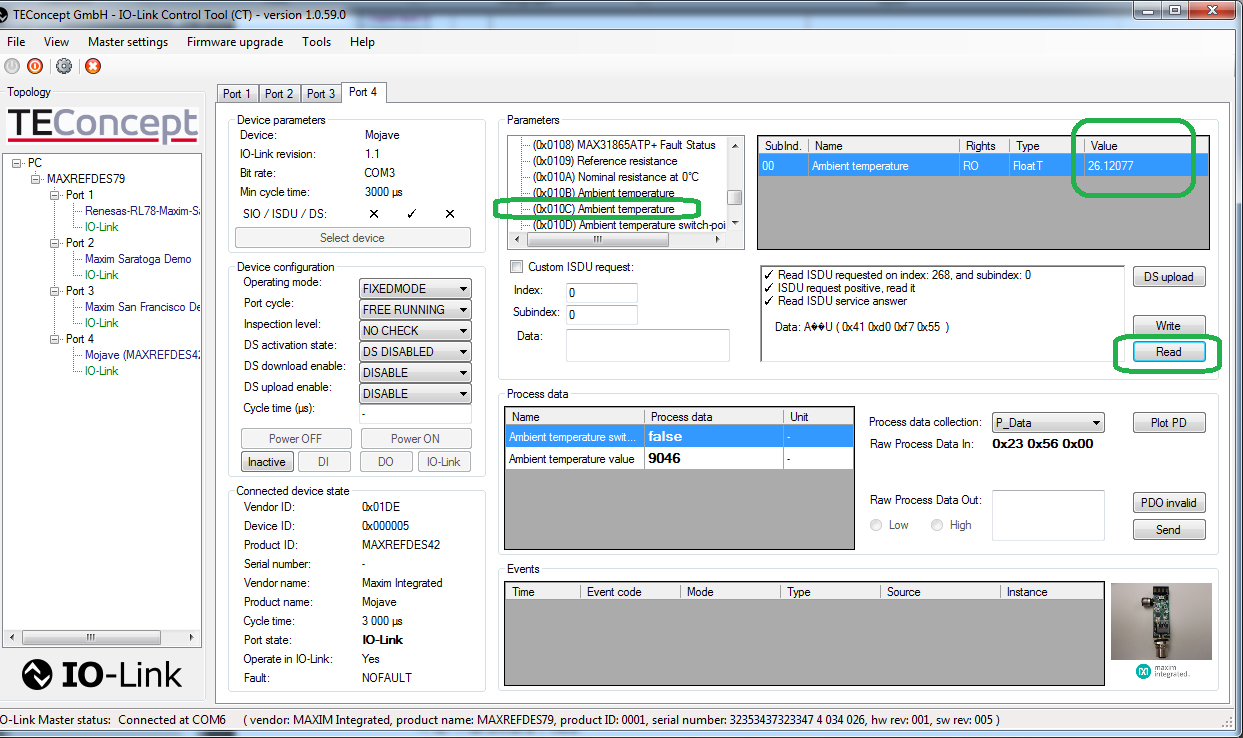
Task: Click the Send button
Action: pos(1168,530)
